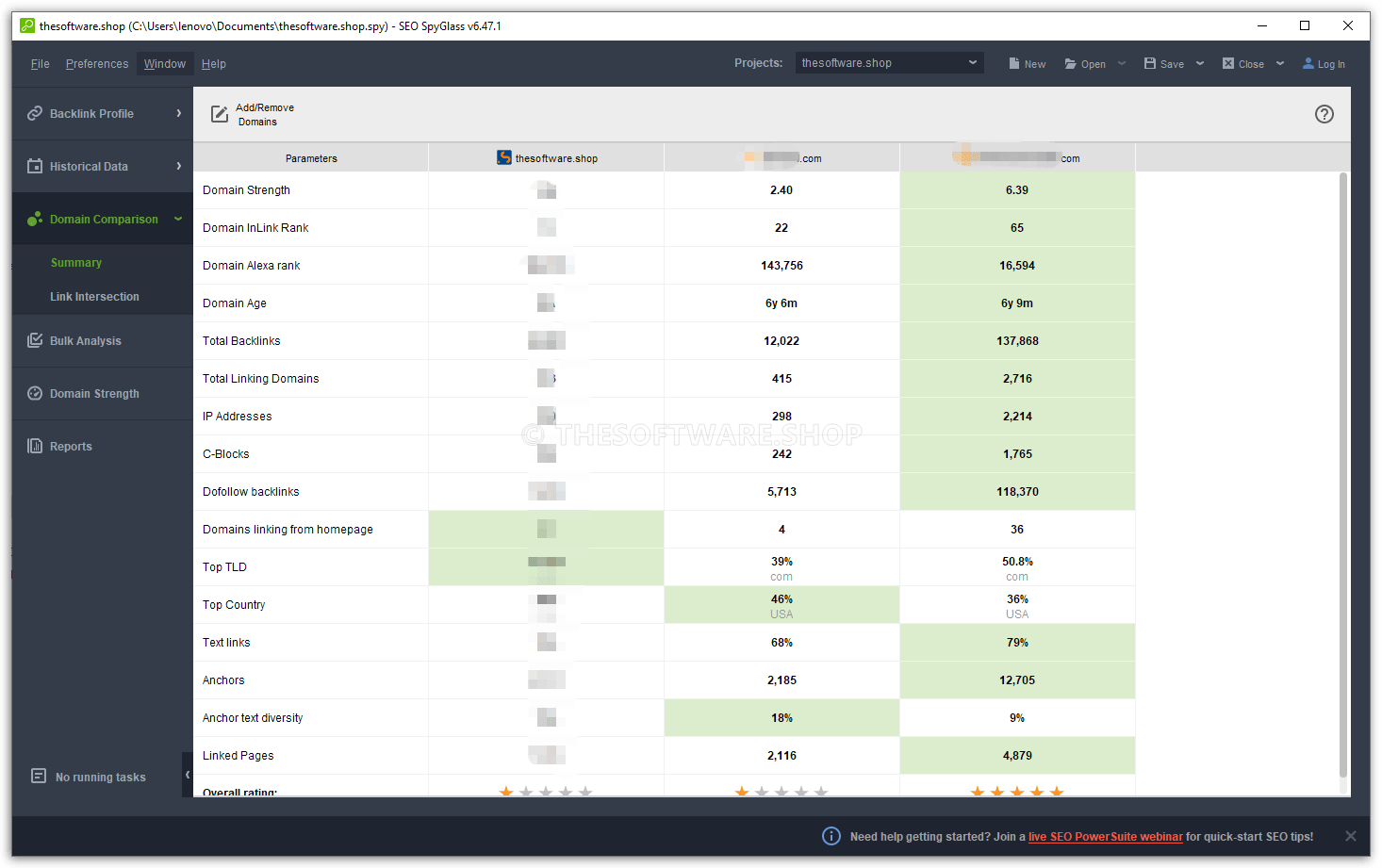Select the Anchors row label
The image size is (1382, 868).
223,680
